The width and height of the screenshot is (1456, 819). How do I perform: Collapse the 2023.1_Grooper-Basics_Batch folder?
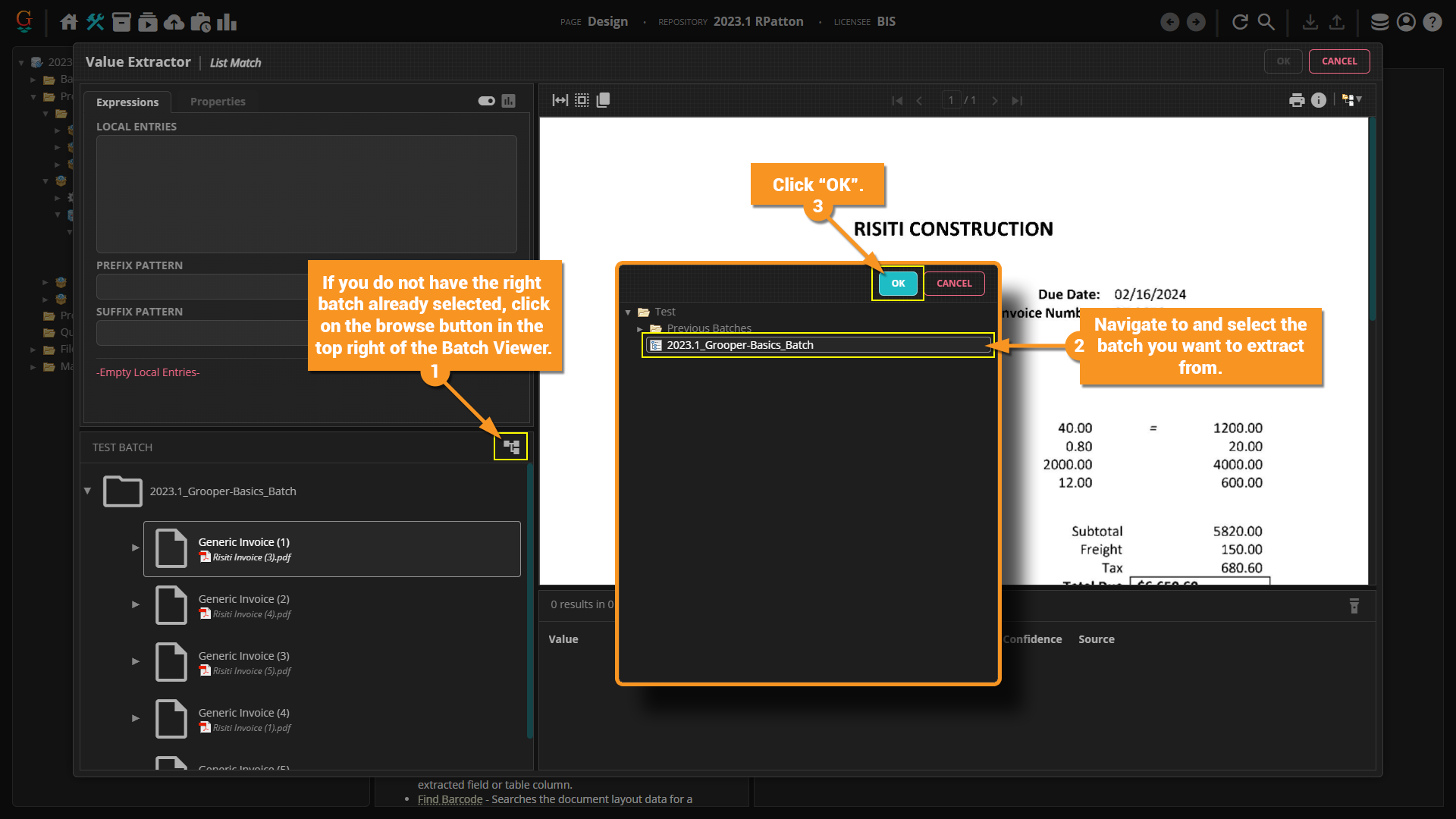pos(88,491)
